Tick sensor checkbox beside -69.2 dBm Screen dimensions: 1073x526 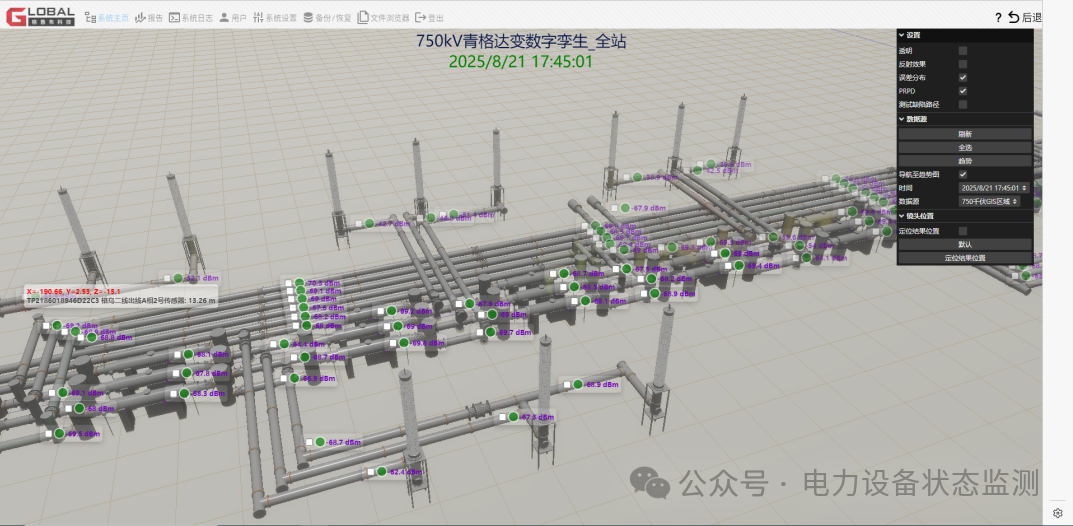pyautogui.click(x=378, y=311)
